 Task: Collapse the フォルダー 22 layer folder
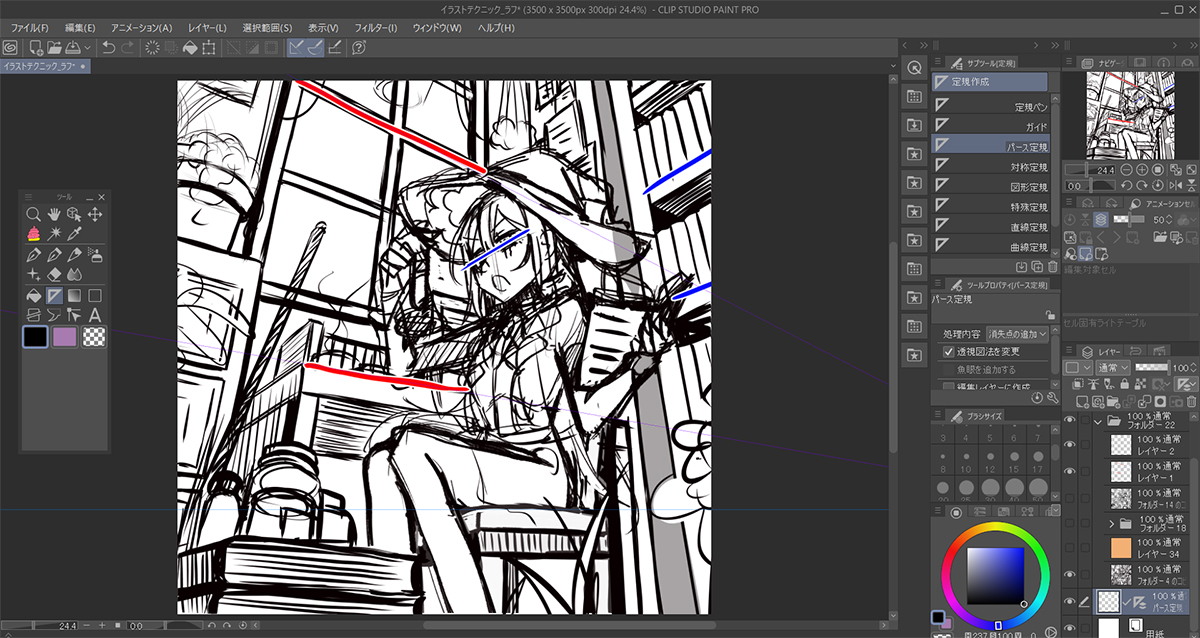(x=1097, y=420)
